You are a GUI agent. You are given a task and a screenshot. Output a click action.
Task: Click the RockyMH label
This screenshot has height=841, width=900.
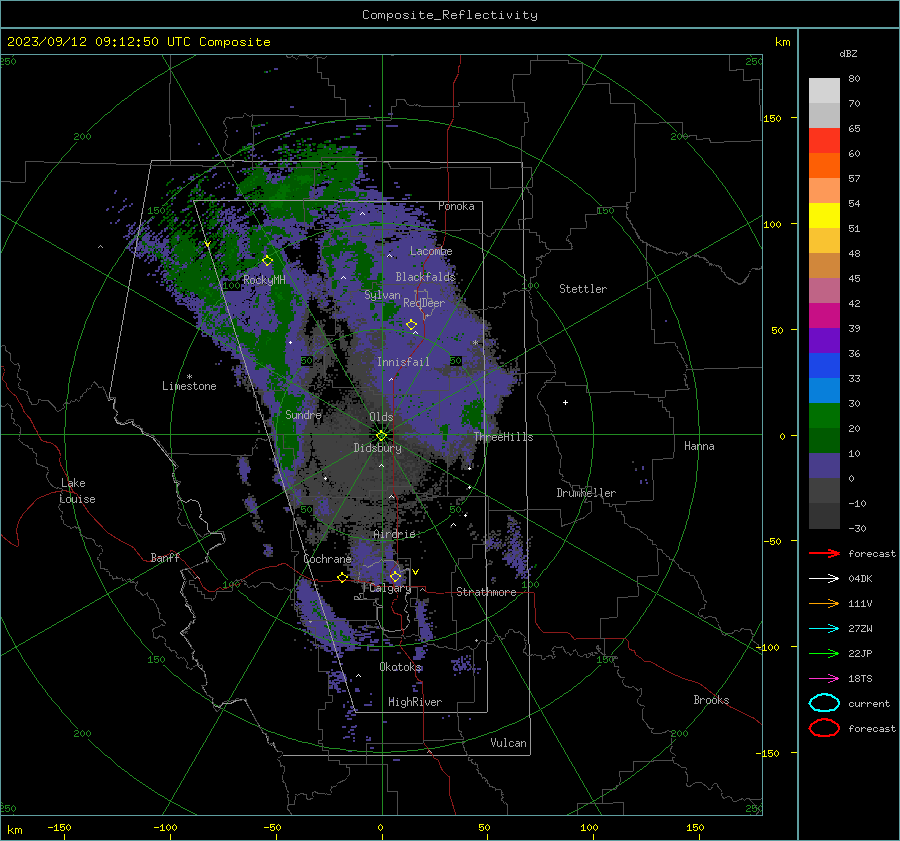(264, 280)
